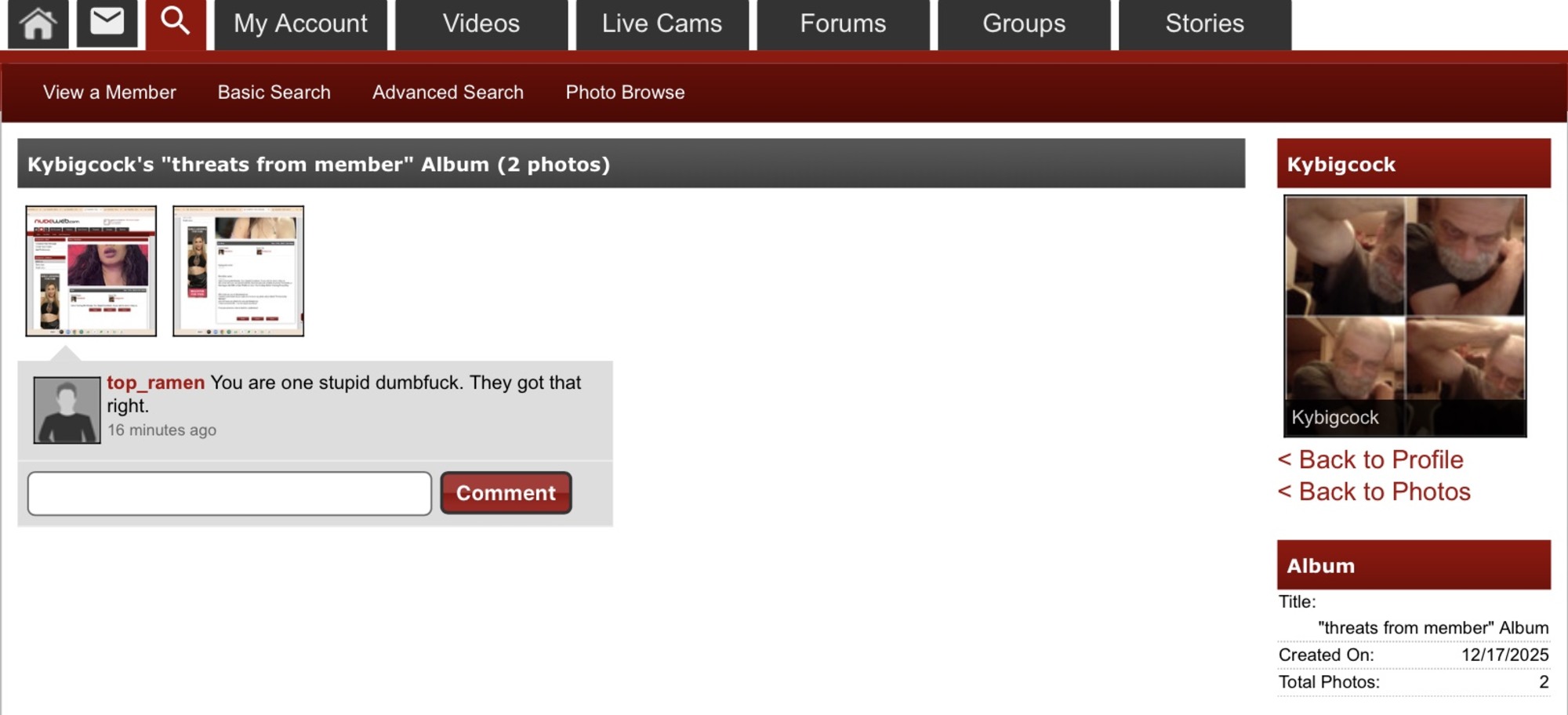Screen dimensions: 1568x715
Task: Select the search magnifier icon
Action: 176,24
